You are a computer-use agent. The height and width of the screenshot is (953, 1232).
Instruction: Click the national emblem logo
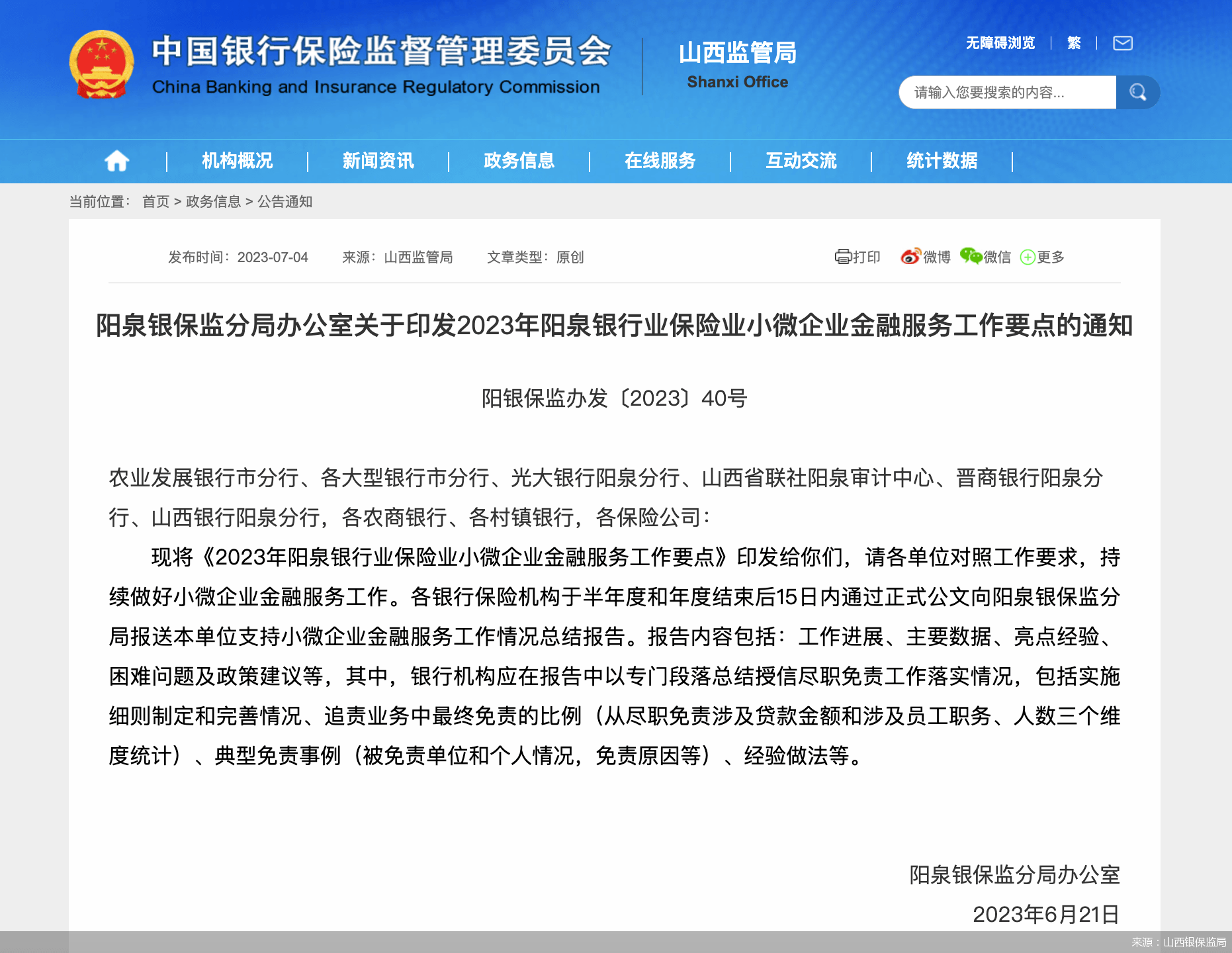[101, 65]
